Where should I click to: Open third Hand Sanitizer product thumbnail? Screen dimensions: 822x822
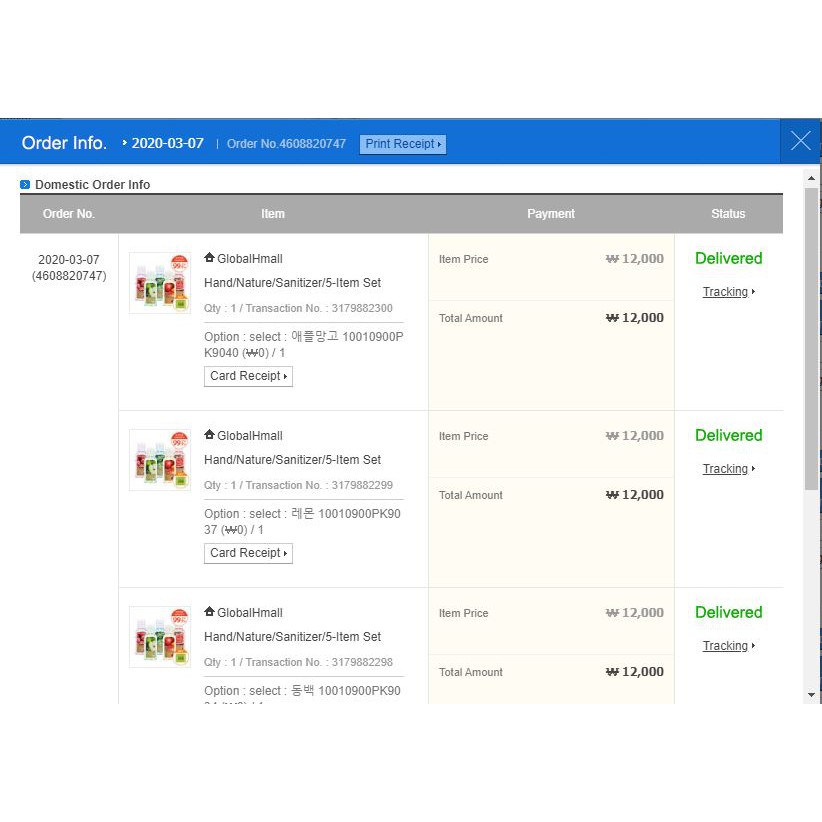[160, 637]
